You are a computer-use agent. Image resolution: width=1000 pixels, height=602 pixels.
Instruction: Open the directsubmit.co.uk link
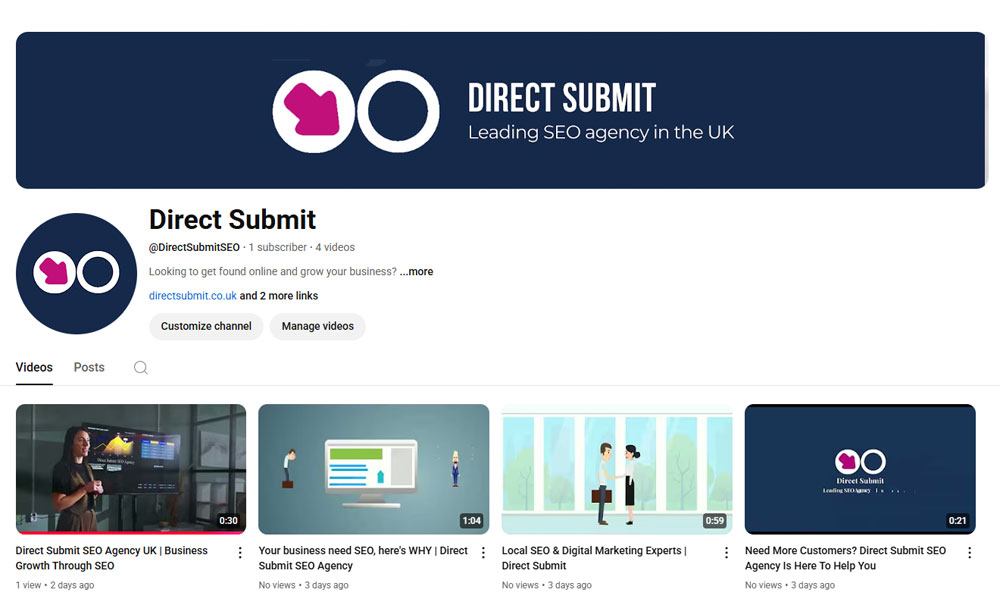[193, 296]
